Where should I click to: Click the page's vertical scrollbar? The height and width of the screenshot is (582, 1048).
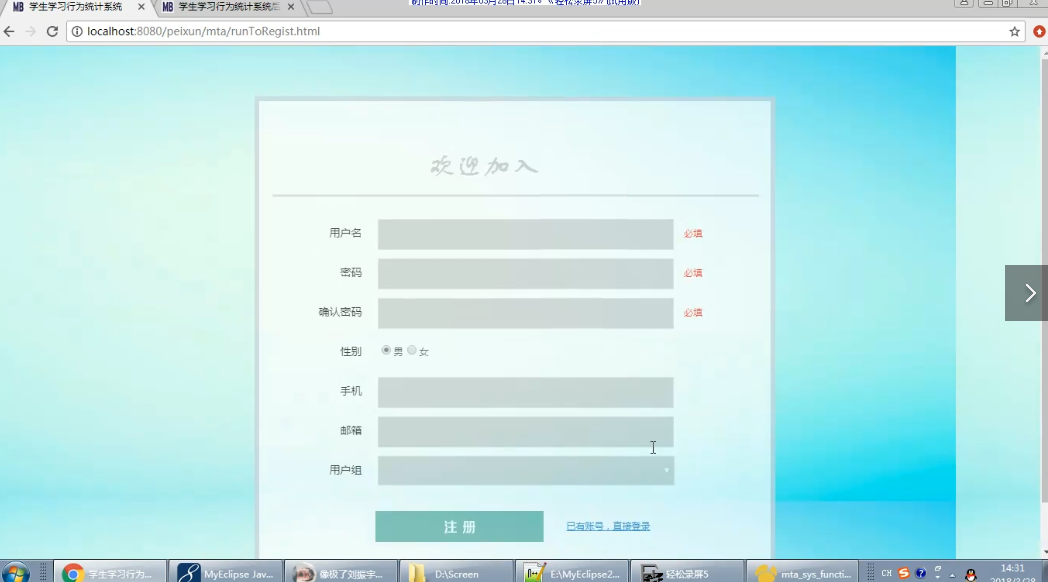[x=1045, y=281]
